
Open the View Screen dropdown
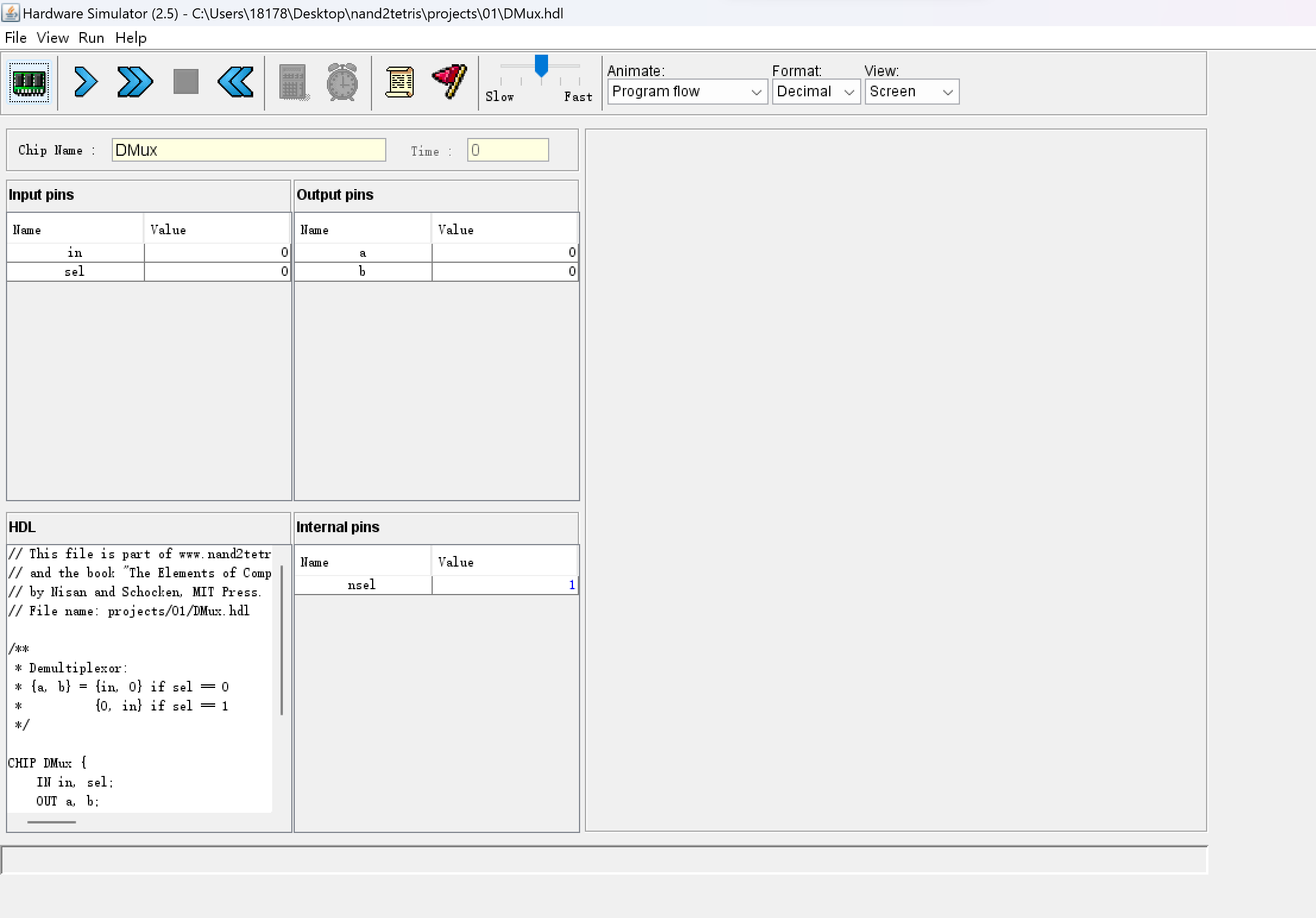click(x=911, y=92)
